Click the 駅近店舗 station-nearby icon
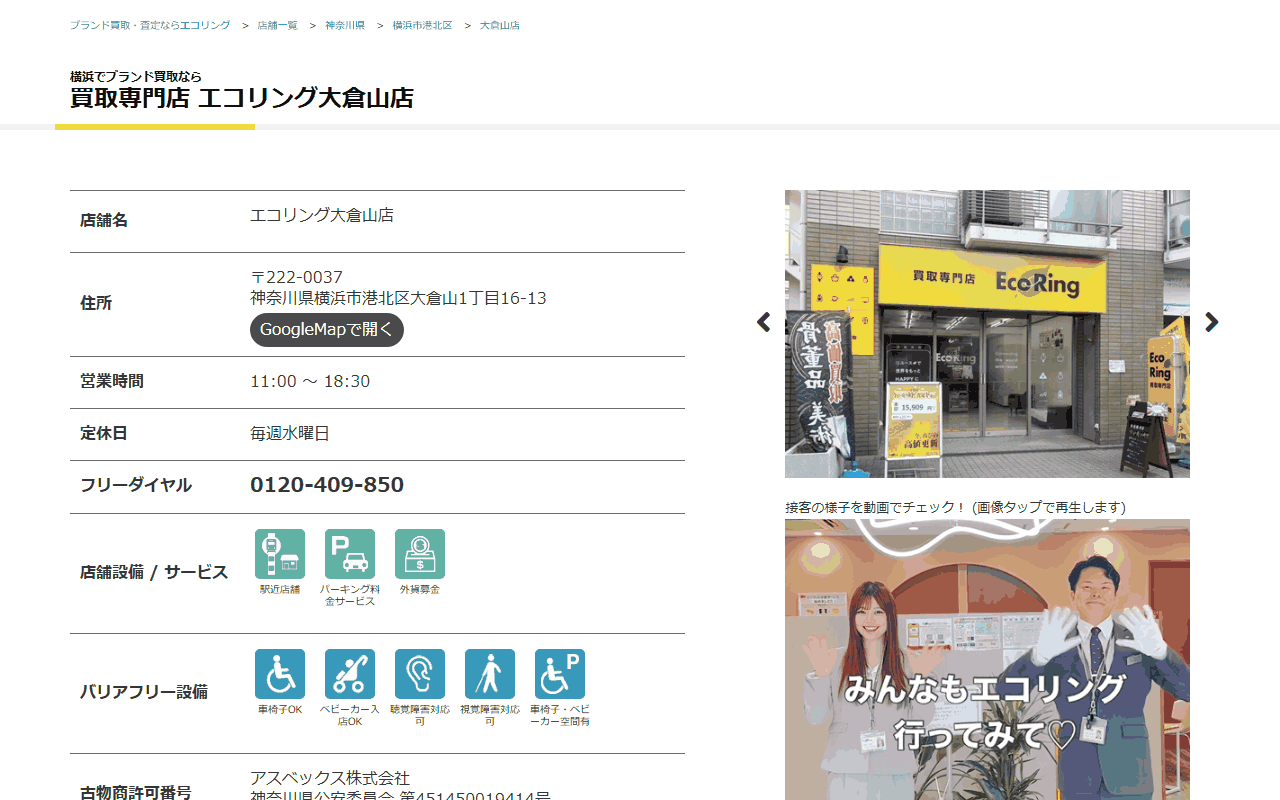This screenshot has width=1280, height=800. tap(280, 554)
